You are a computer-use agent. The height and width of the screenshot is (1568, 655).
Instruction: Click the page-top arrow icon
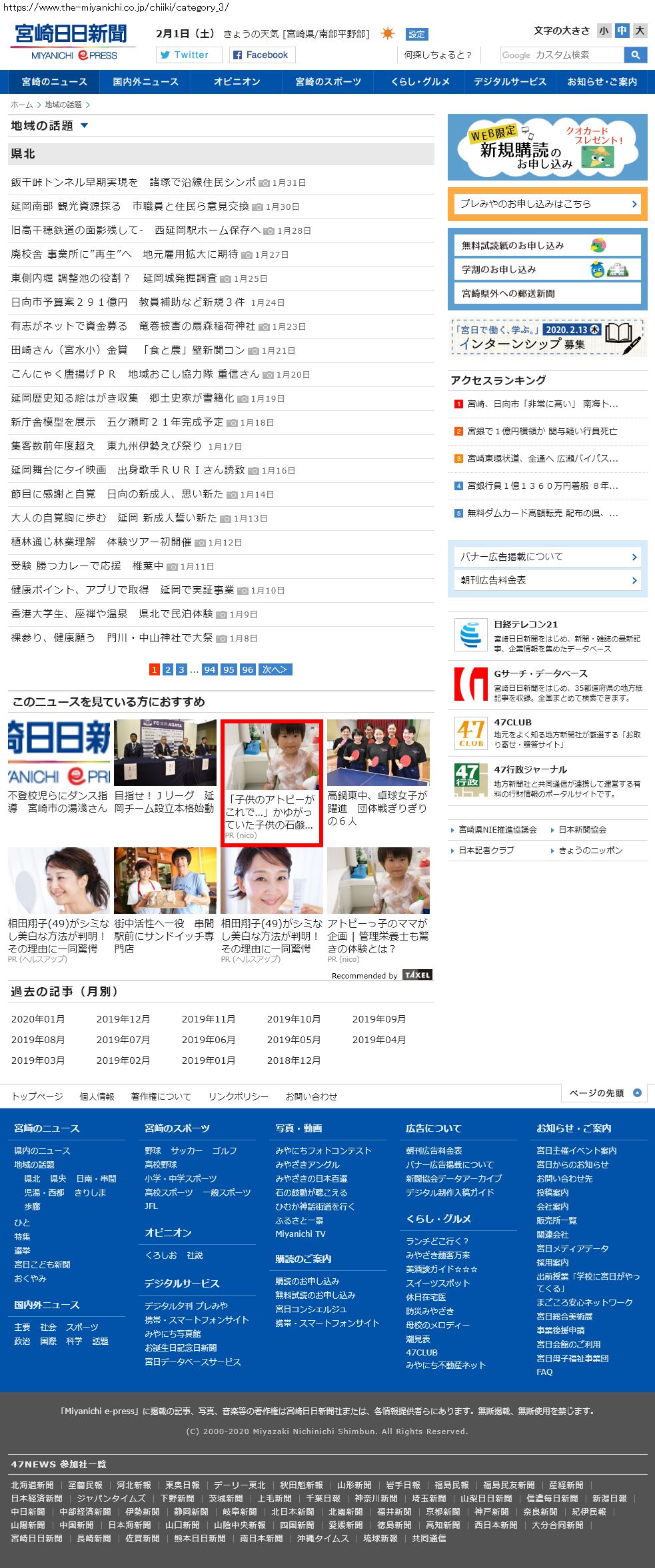click(637, 1092)
